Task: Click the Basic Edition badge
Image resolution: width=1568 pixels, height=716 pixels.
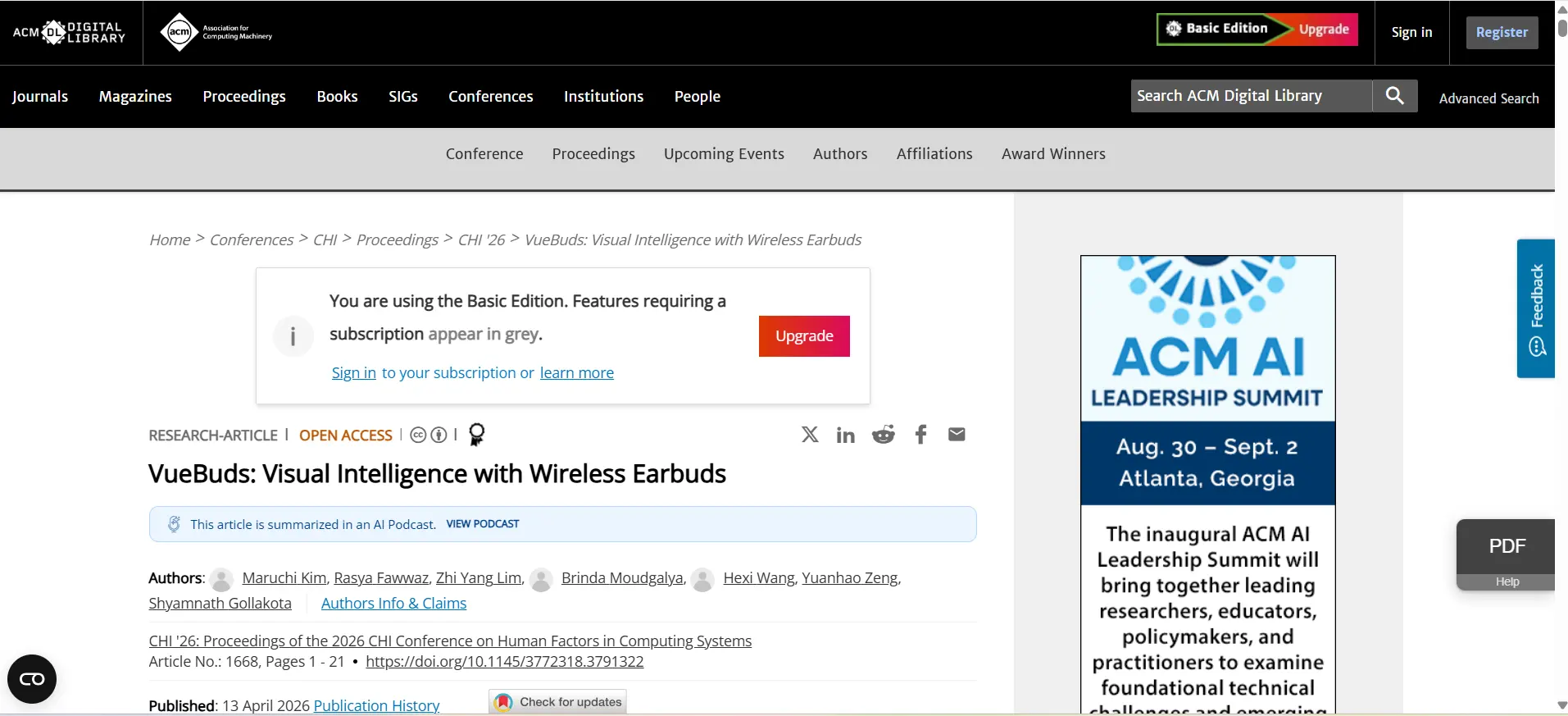Action: (1217, 29)
